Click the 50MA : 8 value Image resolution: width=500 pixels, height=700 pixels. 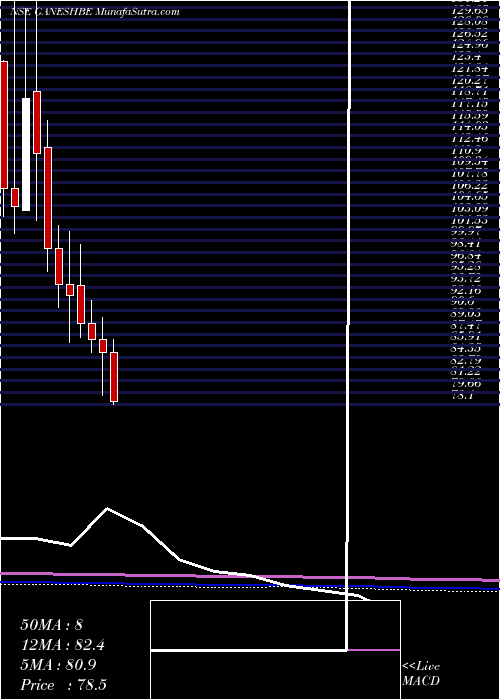click(x=51, y=625)
